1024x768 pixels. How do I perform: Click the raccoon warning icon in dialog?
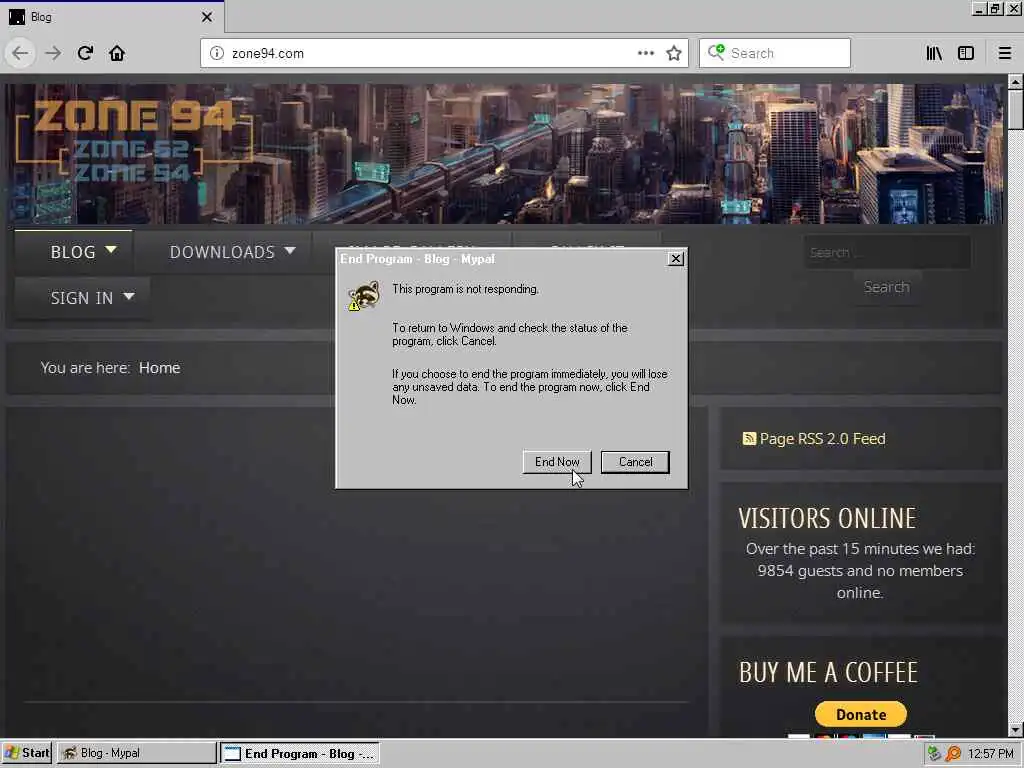point(364,296)
